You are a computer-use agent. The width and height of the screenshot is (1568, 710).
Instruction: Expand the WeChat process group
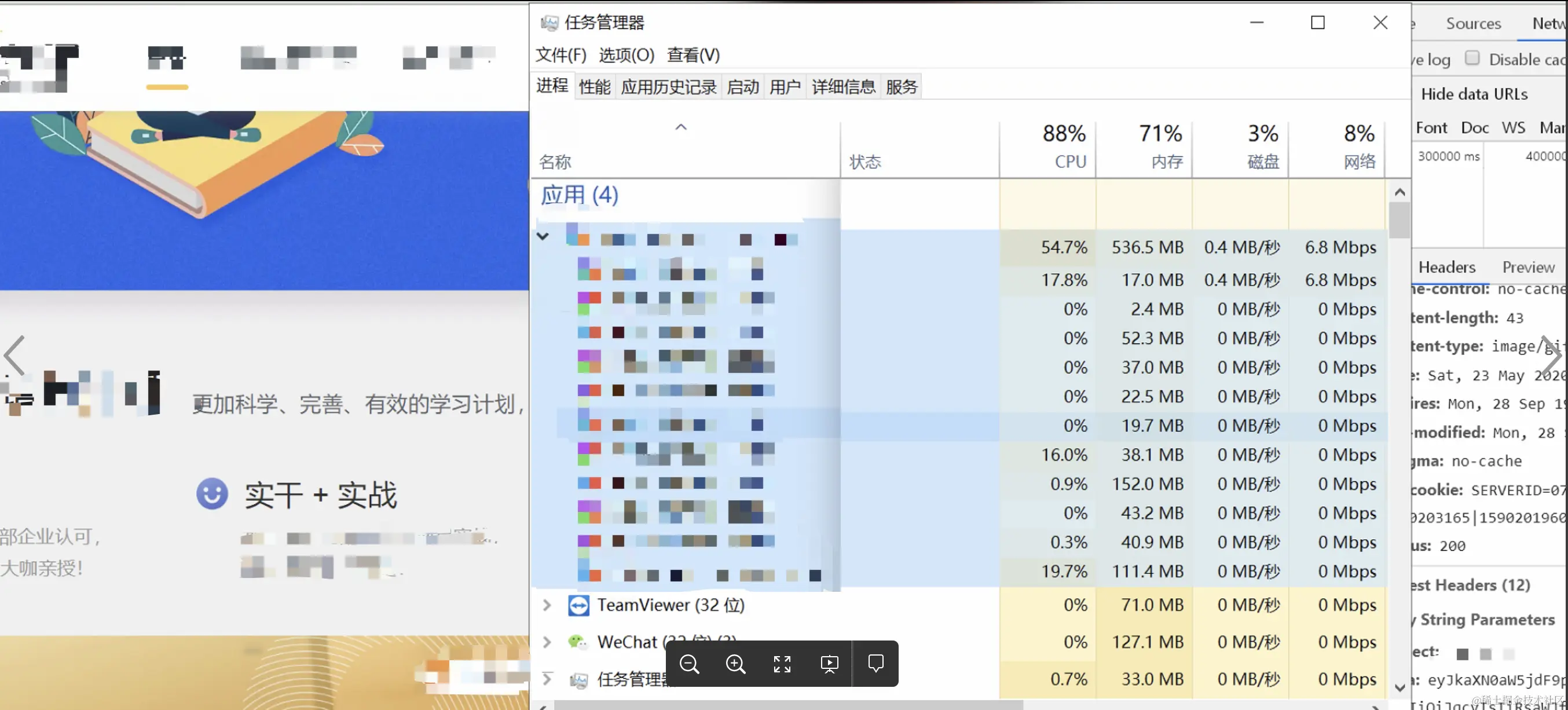coord(547,642)
